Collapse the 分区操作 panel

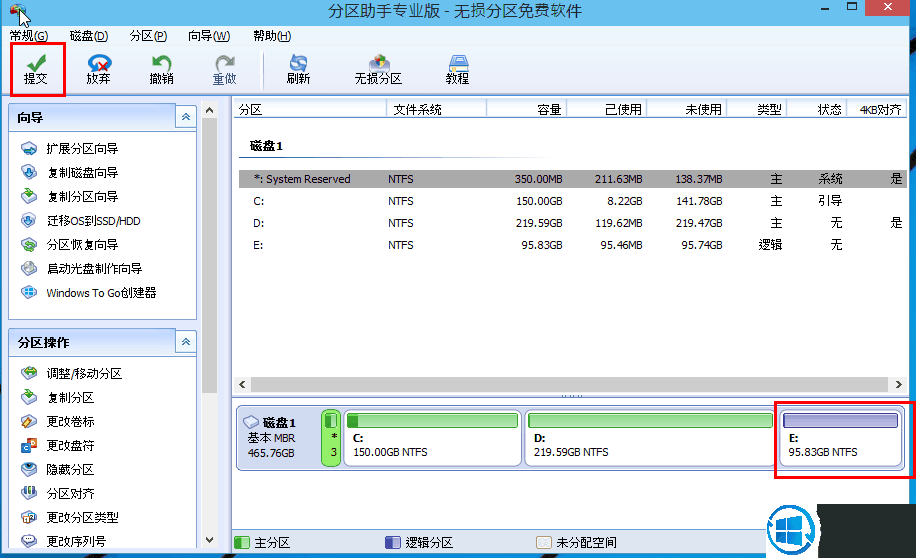[x=186, y=342]
